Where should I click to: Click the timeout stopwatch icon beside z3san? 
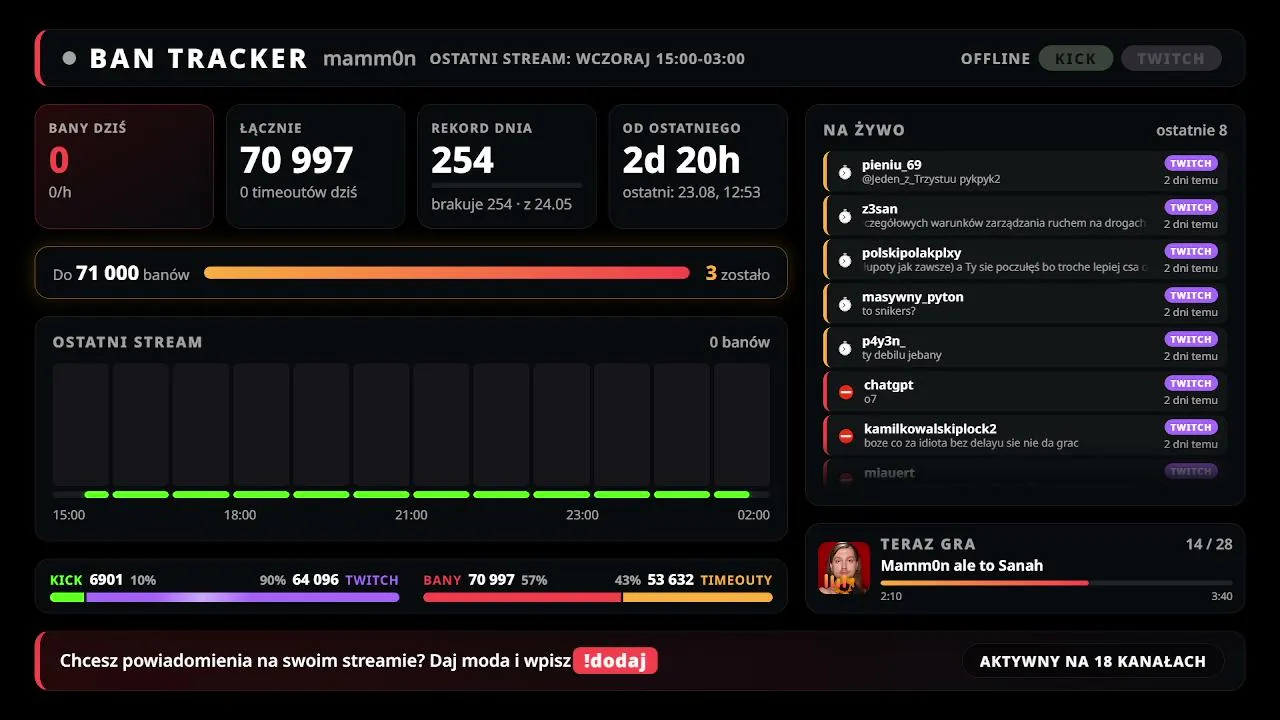click(845, 216)
